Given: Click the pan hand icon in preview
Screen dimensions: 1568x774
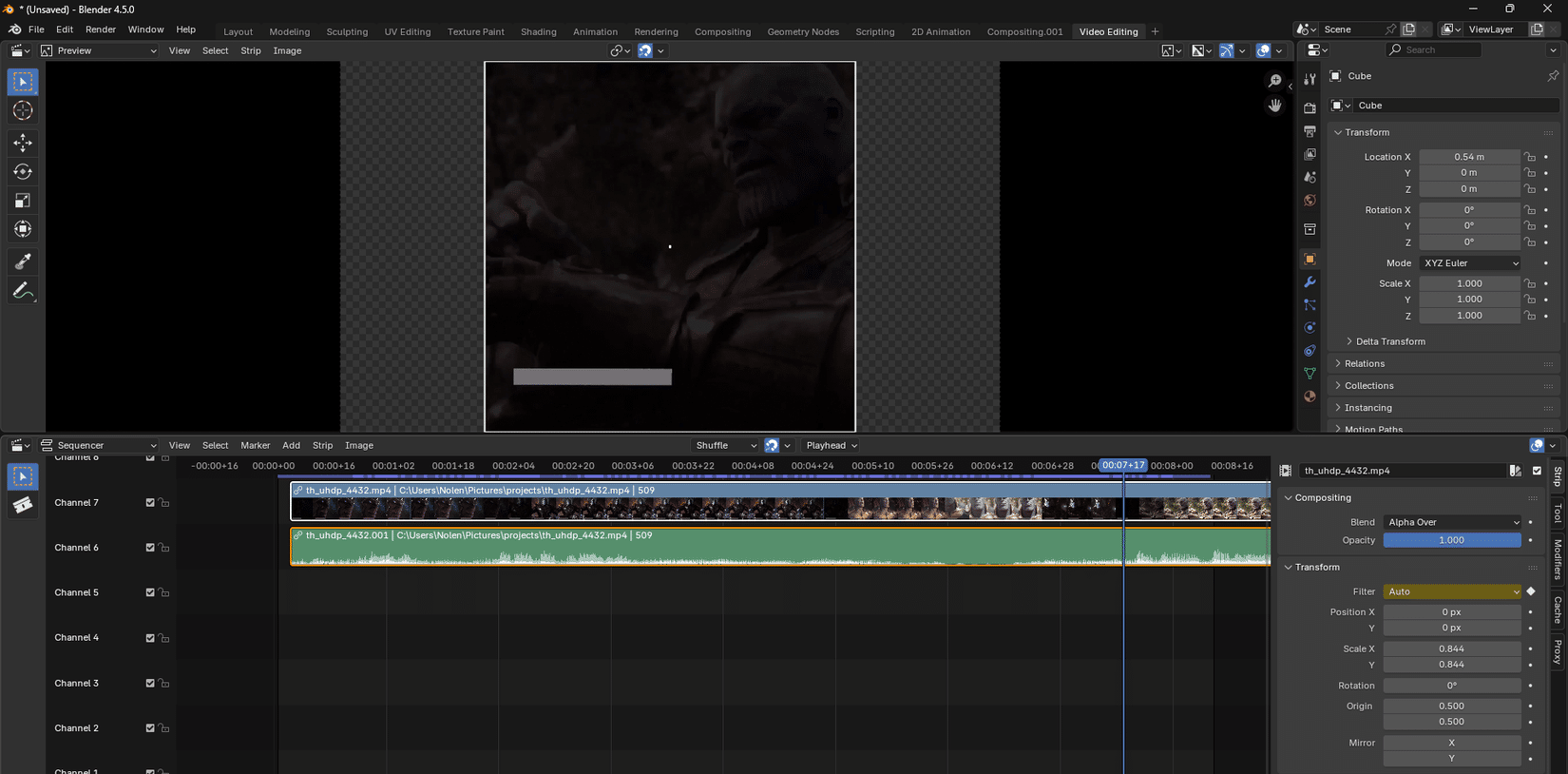Looking at the screenshot, I should [1275, 106].
